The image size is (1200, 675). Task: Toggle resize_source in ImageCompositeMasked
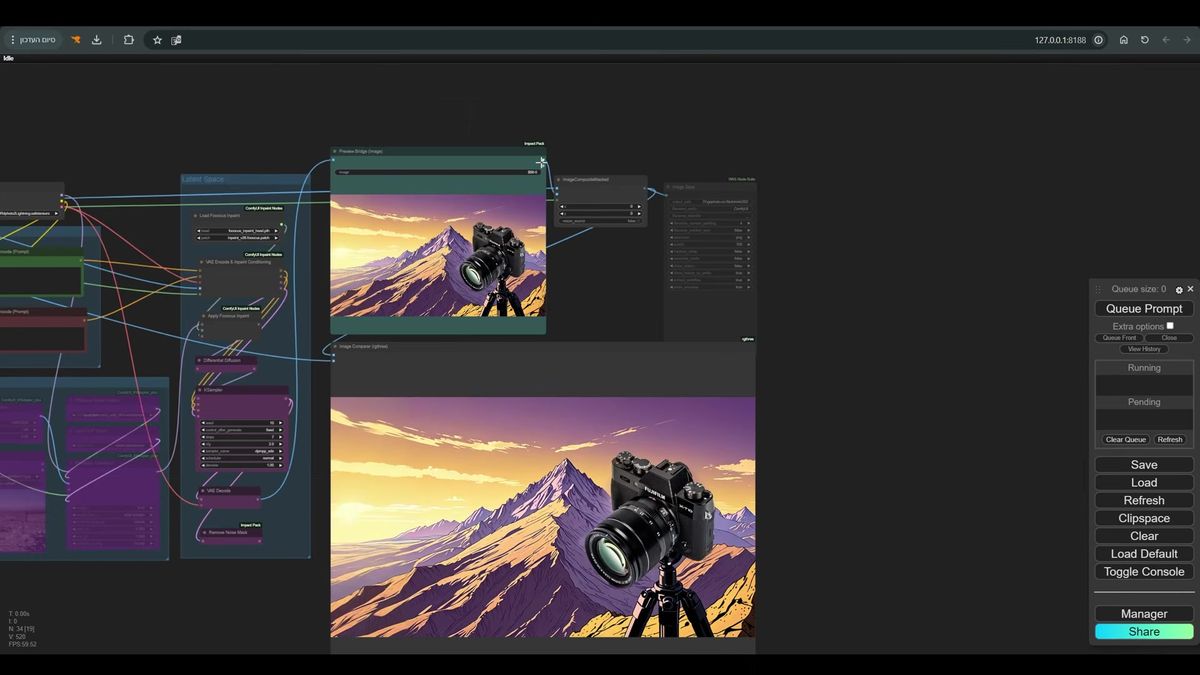(600, 221)
